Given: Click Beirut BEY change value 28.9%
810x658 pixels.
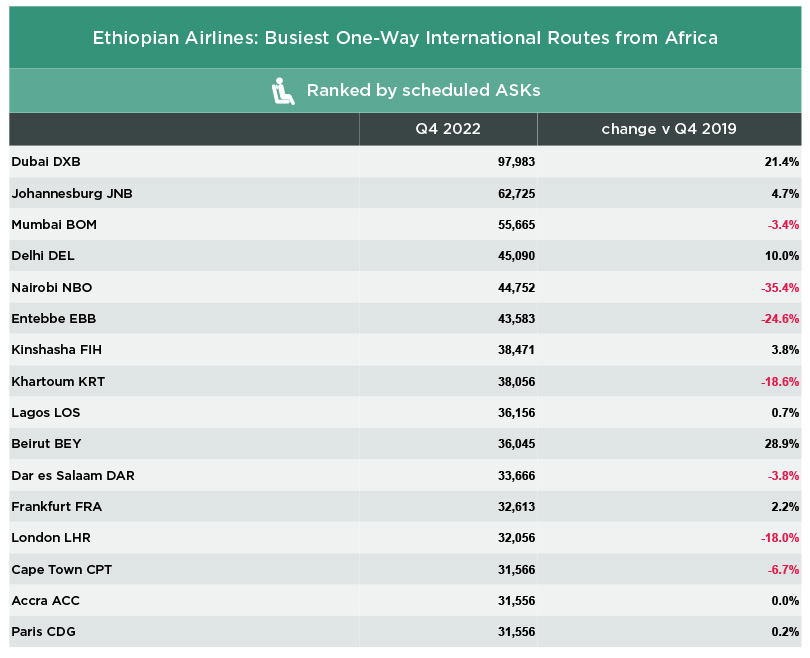Looking at the screenshot, I should (x=780, y=444).
